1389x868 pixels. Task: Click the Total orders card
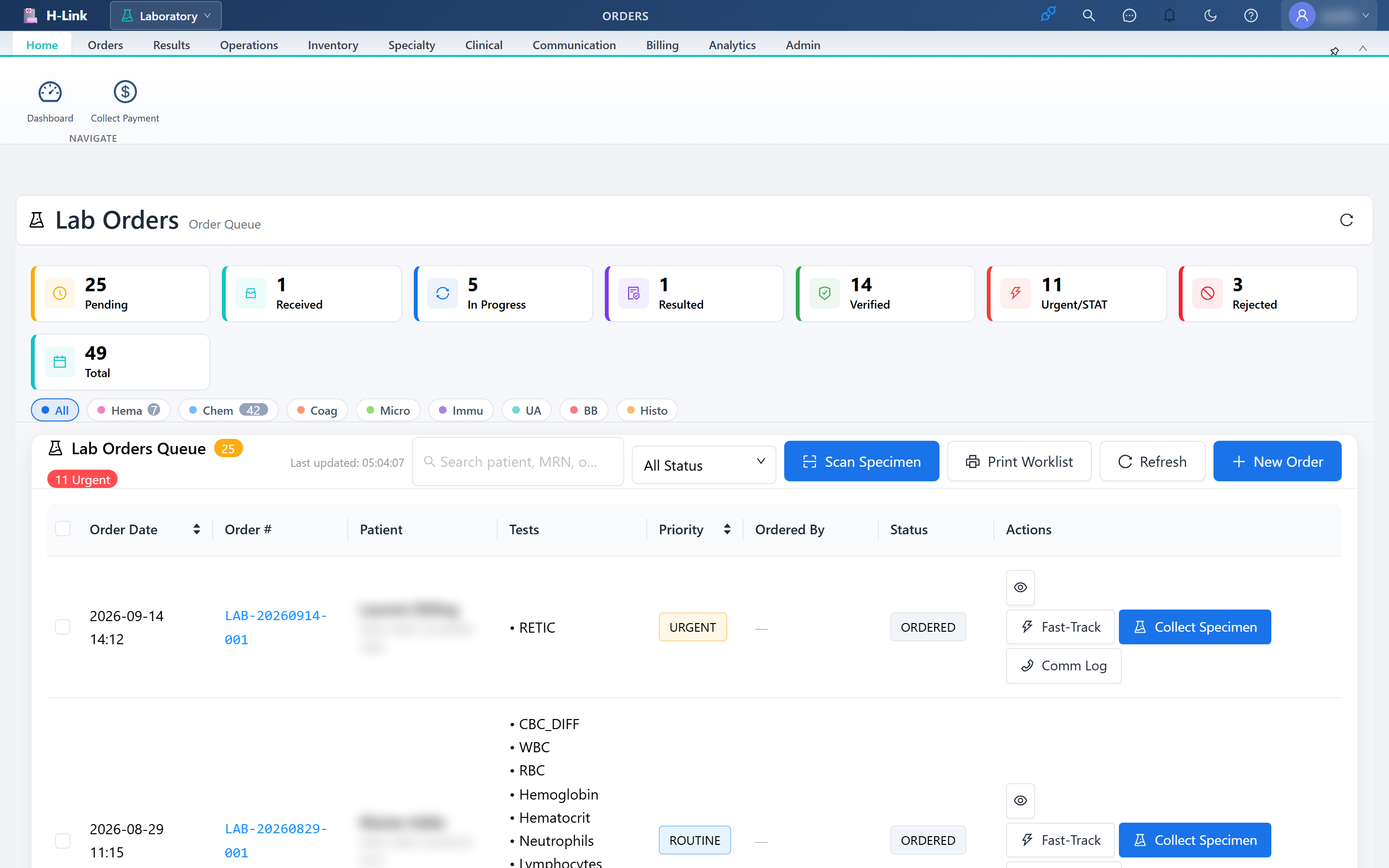coord(121,362)
